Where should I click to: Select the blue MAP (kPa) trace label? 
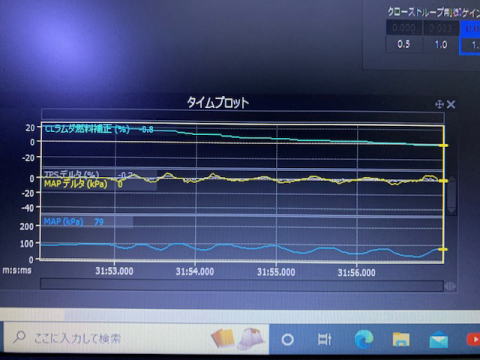(x=63, y=222)
